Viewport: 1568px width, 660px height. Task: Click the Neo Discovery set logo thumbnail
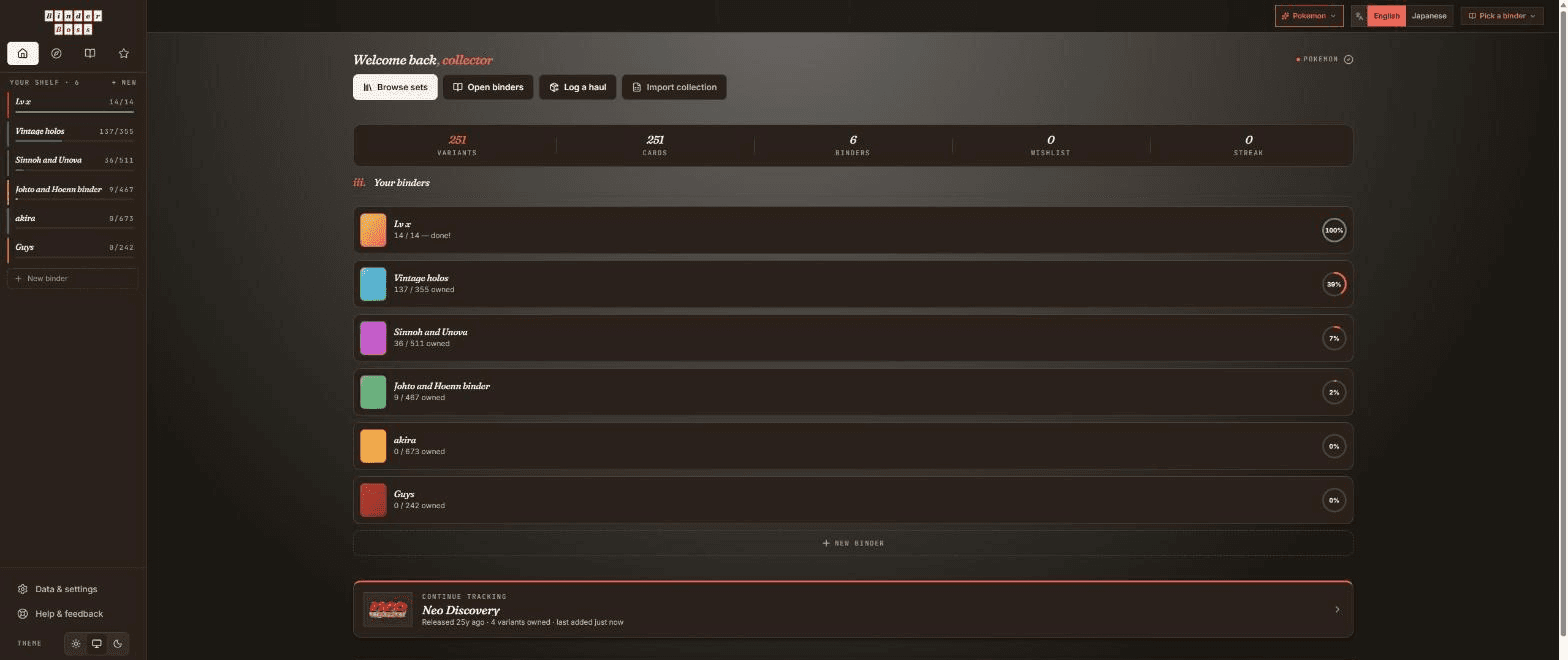[x=388, y=609]
